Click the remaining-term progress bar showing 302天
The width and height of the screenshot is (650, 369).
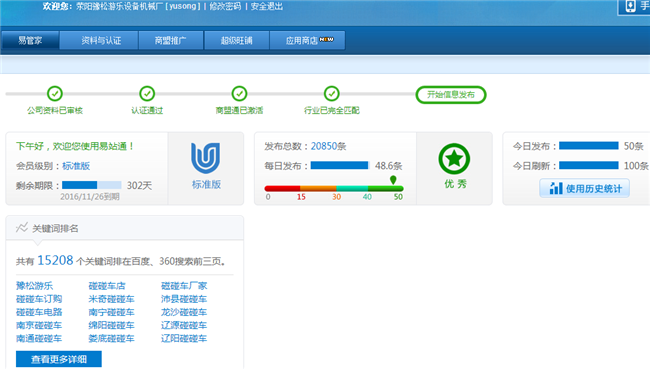coord(92,185)
